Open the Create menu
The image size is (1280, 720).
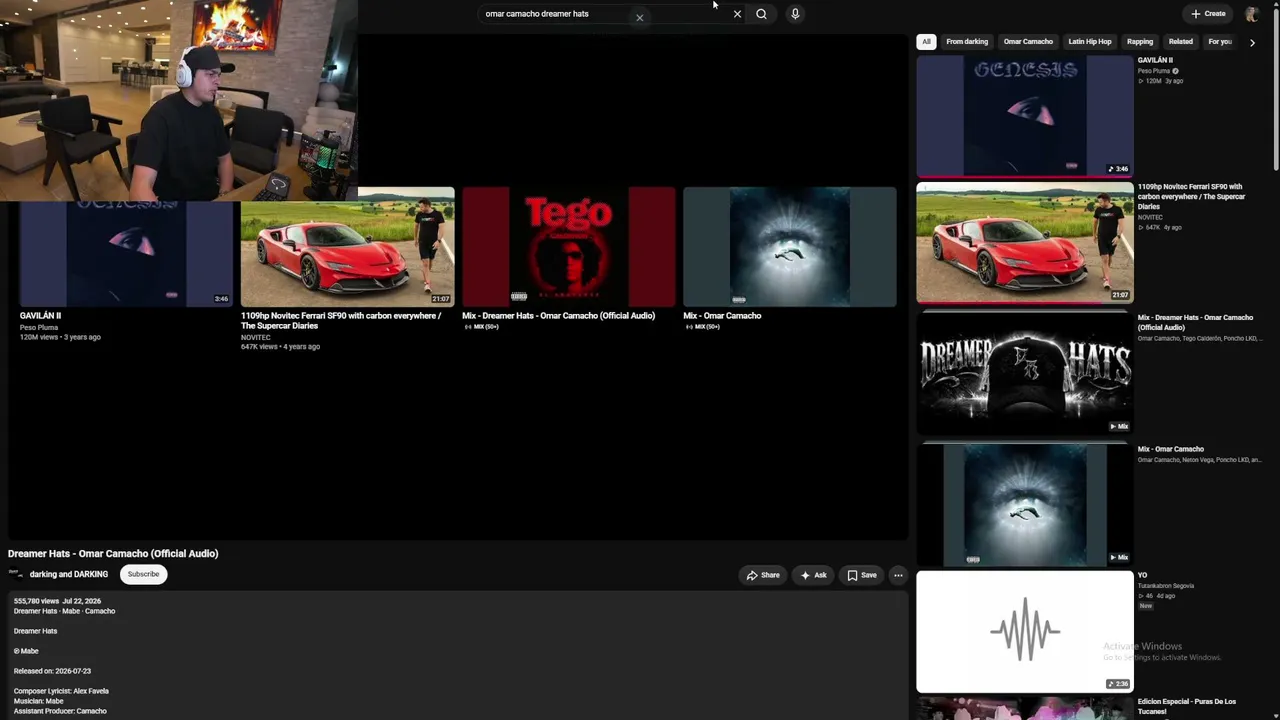point(1208,14)
